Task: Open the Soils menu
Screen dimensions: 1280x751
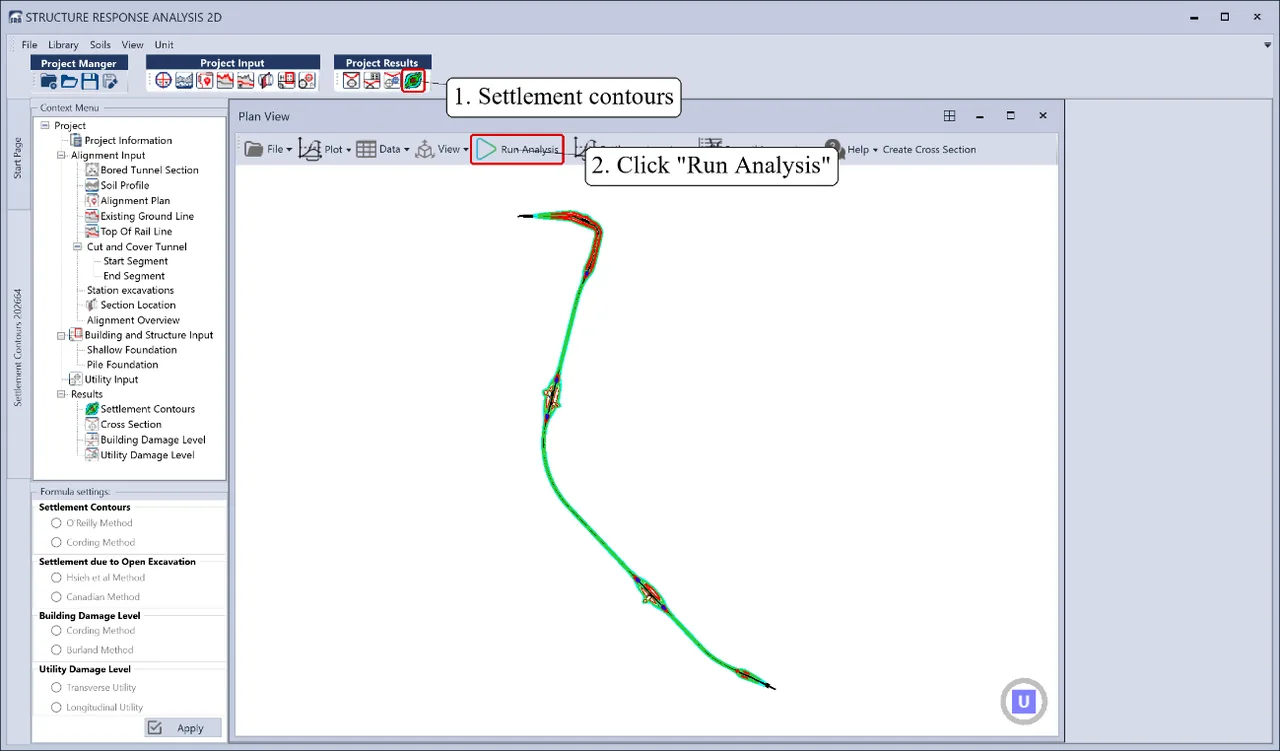Action: point(100,45)
